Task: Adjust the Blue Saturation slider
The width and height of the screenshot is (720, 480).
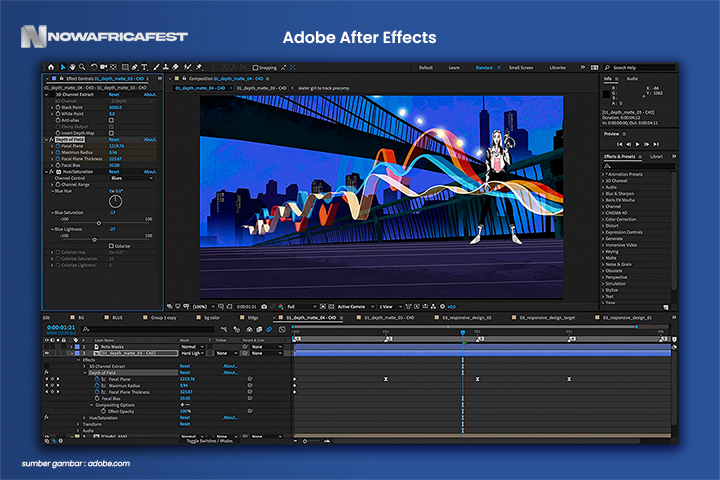Action: 99,223
